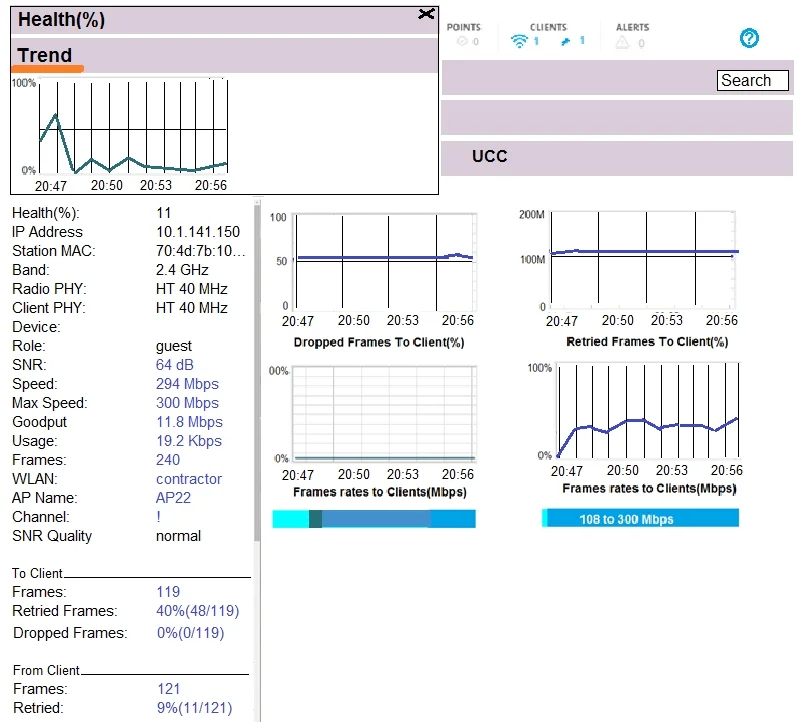Click the 294 Mbps speed value
The width and height of the screenshot is (797, 727).
click(187, 384)
